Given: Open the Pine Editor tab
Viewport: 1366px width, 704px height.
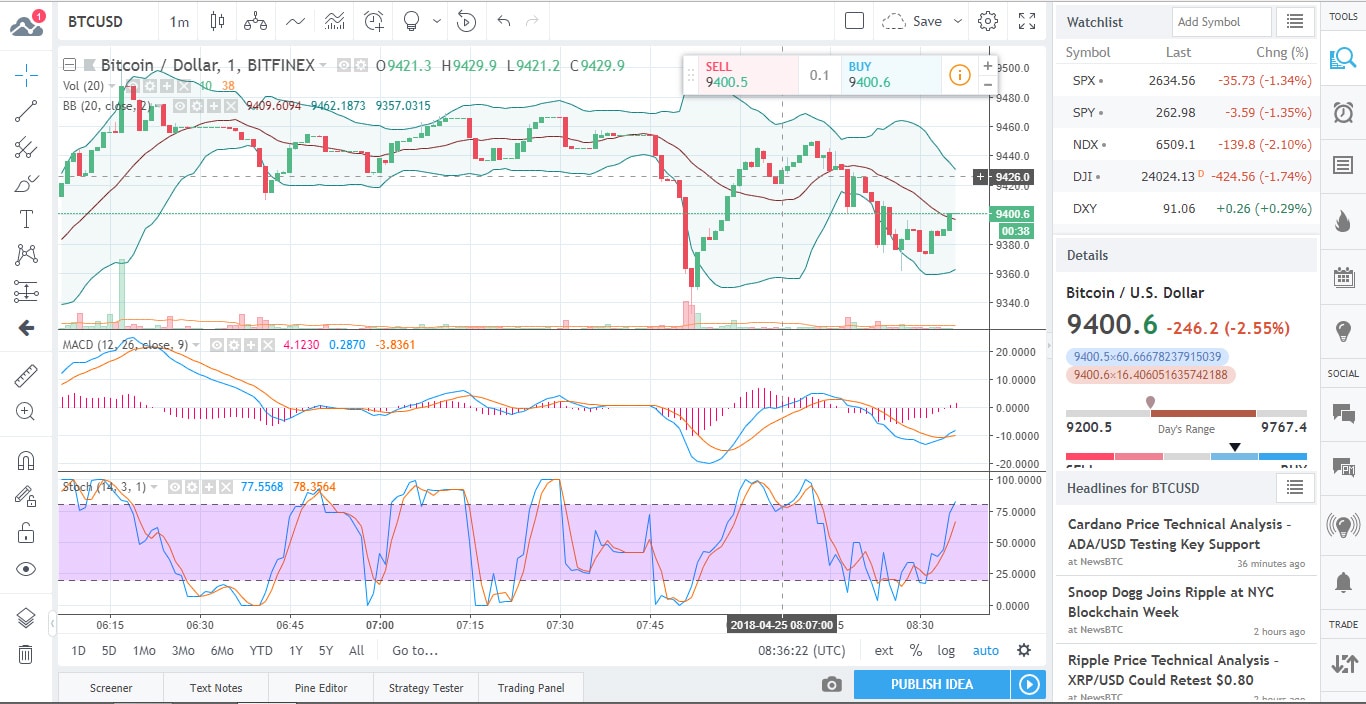Looking at the screenshot, I should tap(321, 688).
